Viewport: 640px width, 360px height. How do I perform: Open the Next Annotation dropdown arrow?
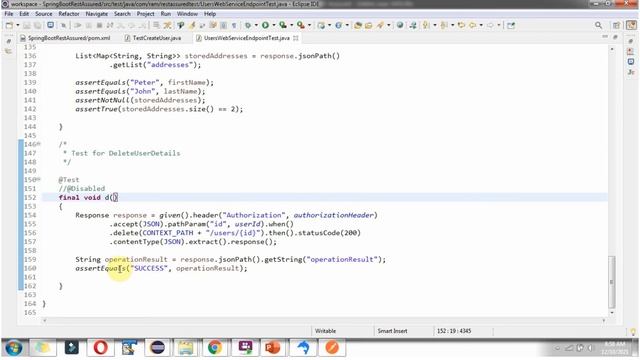tap(435, 25)
